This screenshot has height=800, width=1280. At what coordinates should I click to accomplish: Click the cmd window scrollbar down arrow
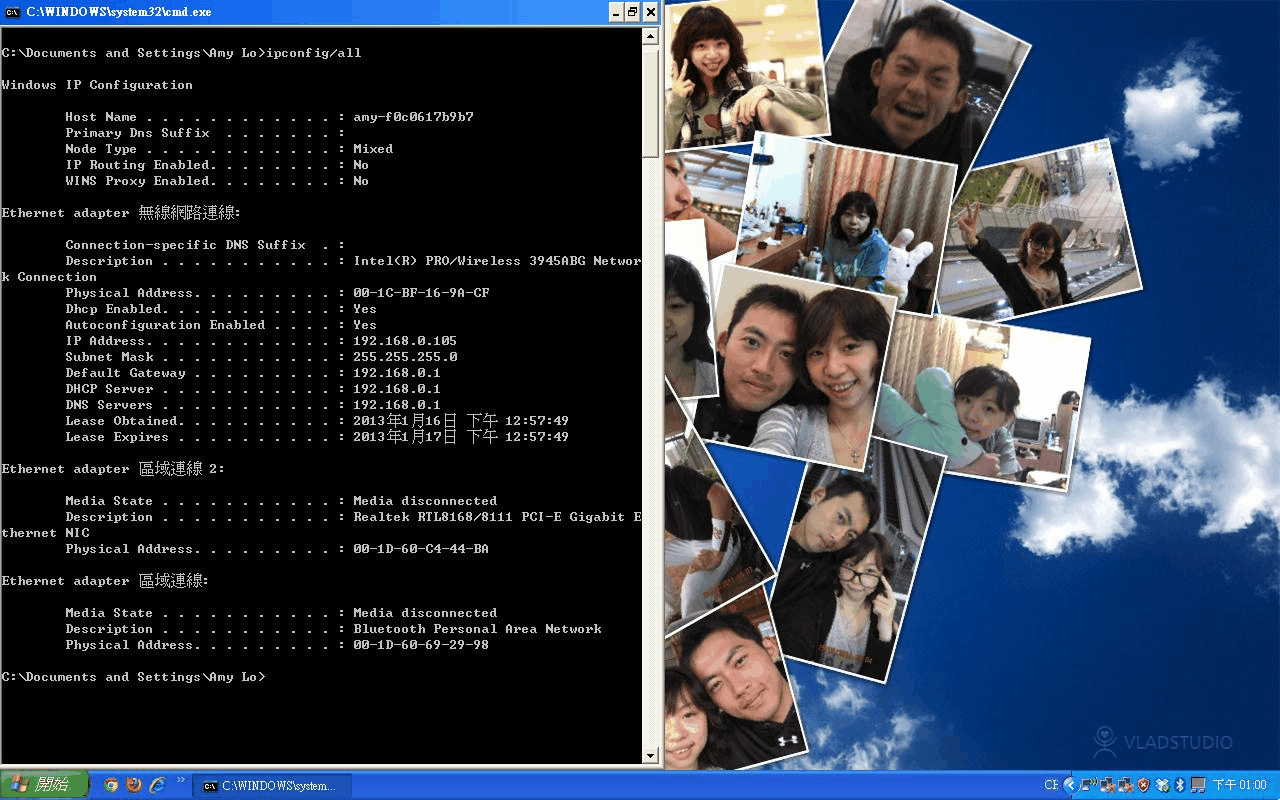[650, 756]
